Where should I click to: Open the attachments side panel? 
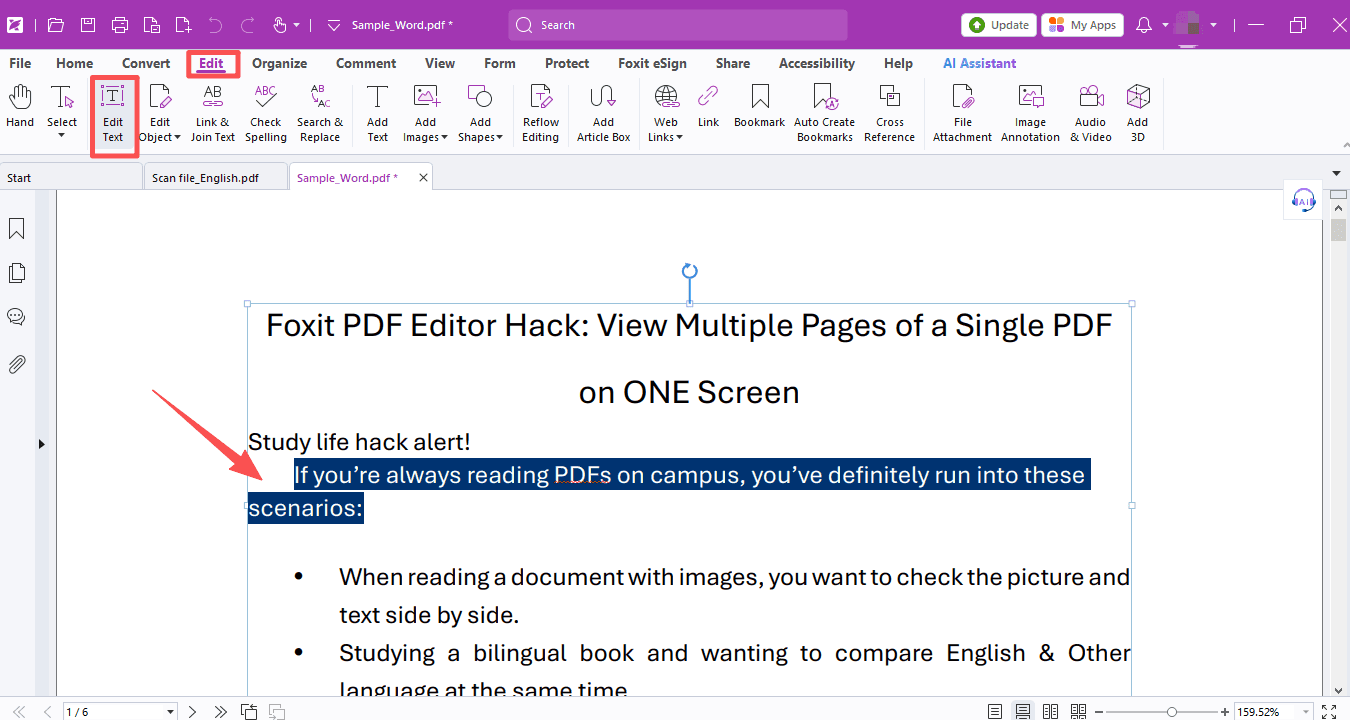[x=17, y=364]
